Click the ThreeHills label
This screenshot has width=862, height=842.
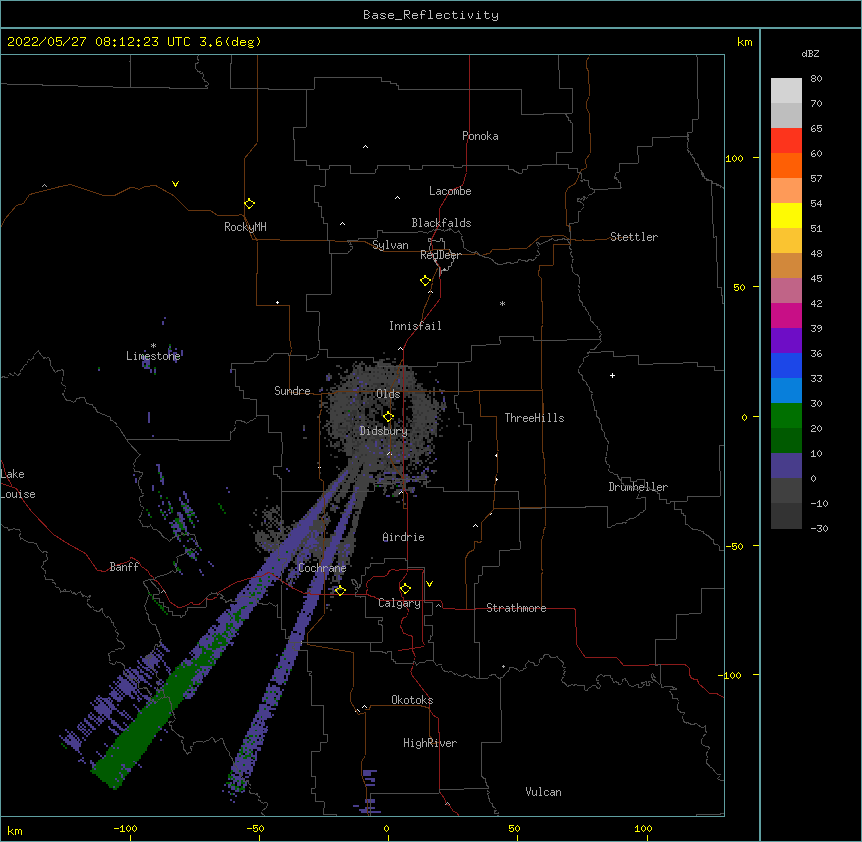point(534,418)
